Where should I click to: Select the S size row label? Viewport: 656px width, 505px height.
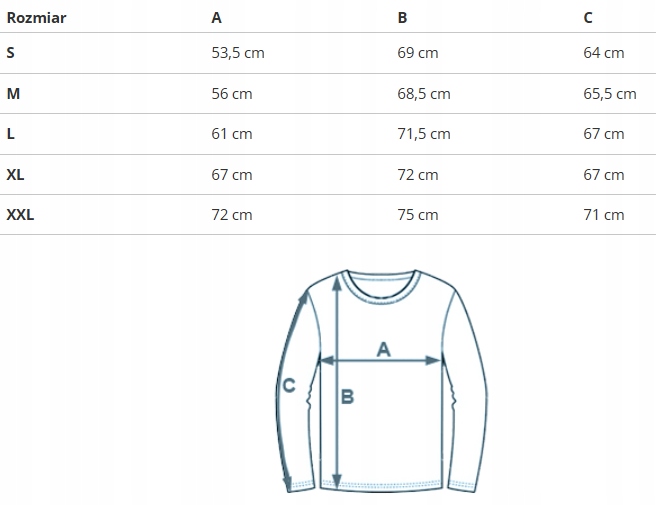(x=10, y=53)
